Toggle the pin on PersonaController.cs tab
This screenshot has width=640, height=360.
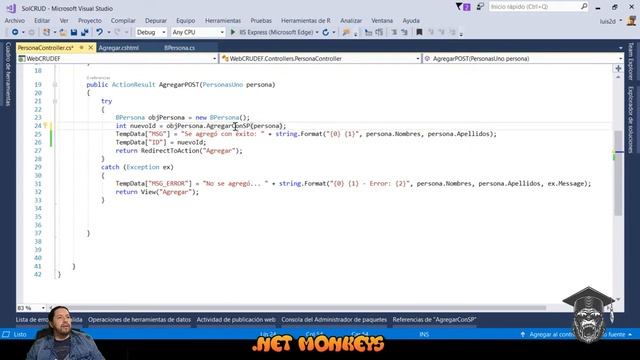click(x=82, y=48)
